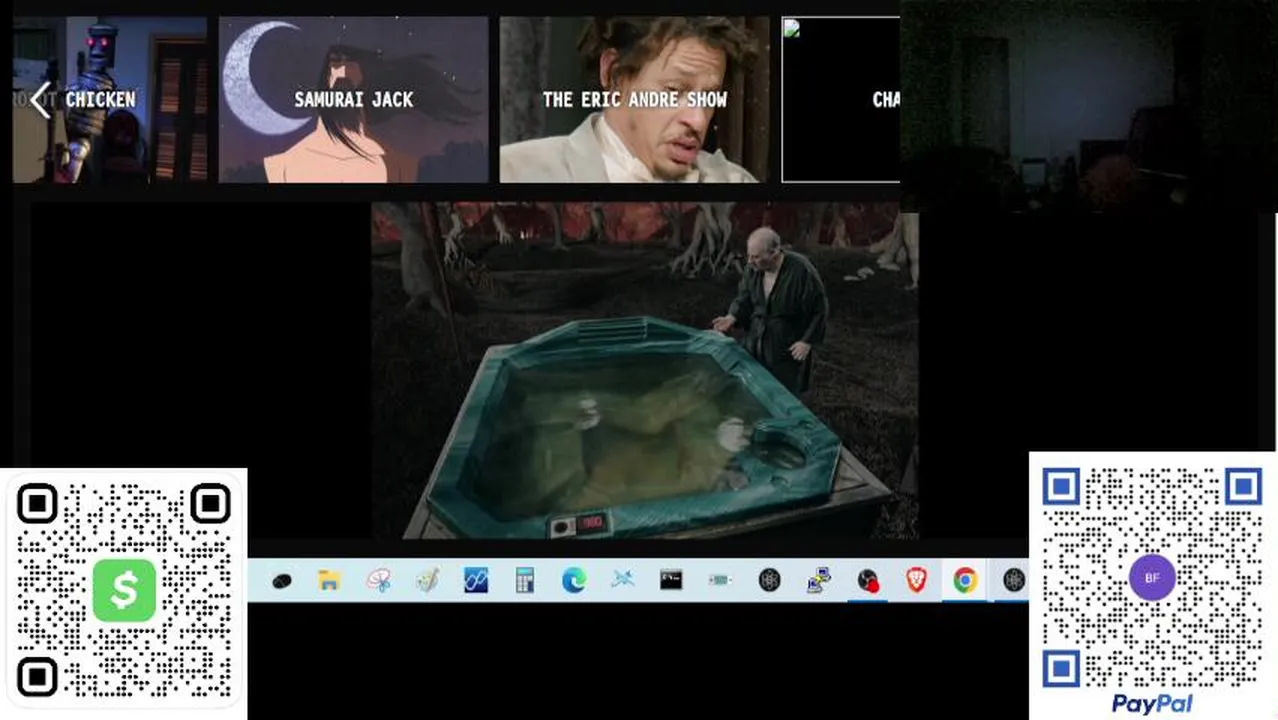Click the PayPal QR code
The height and width of the screenshot is (720, 1278).
tap(1152, 578)
